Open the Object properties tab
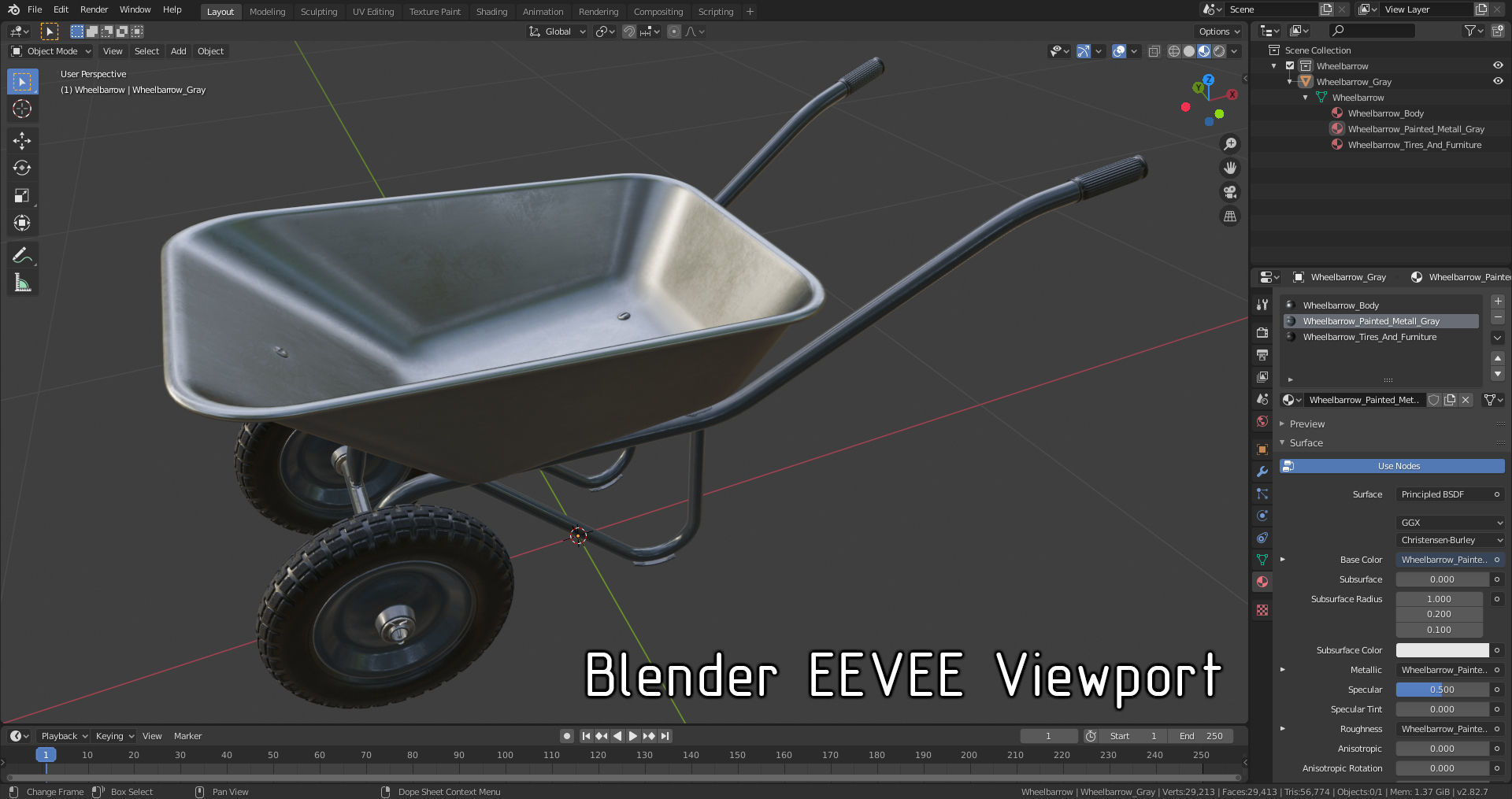The height and width of the screenshot is (799, 1512). (1262, 449)
